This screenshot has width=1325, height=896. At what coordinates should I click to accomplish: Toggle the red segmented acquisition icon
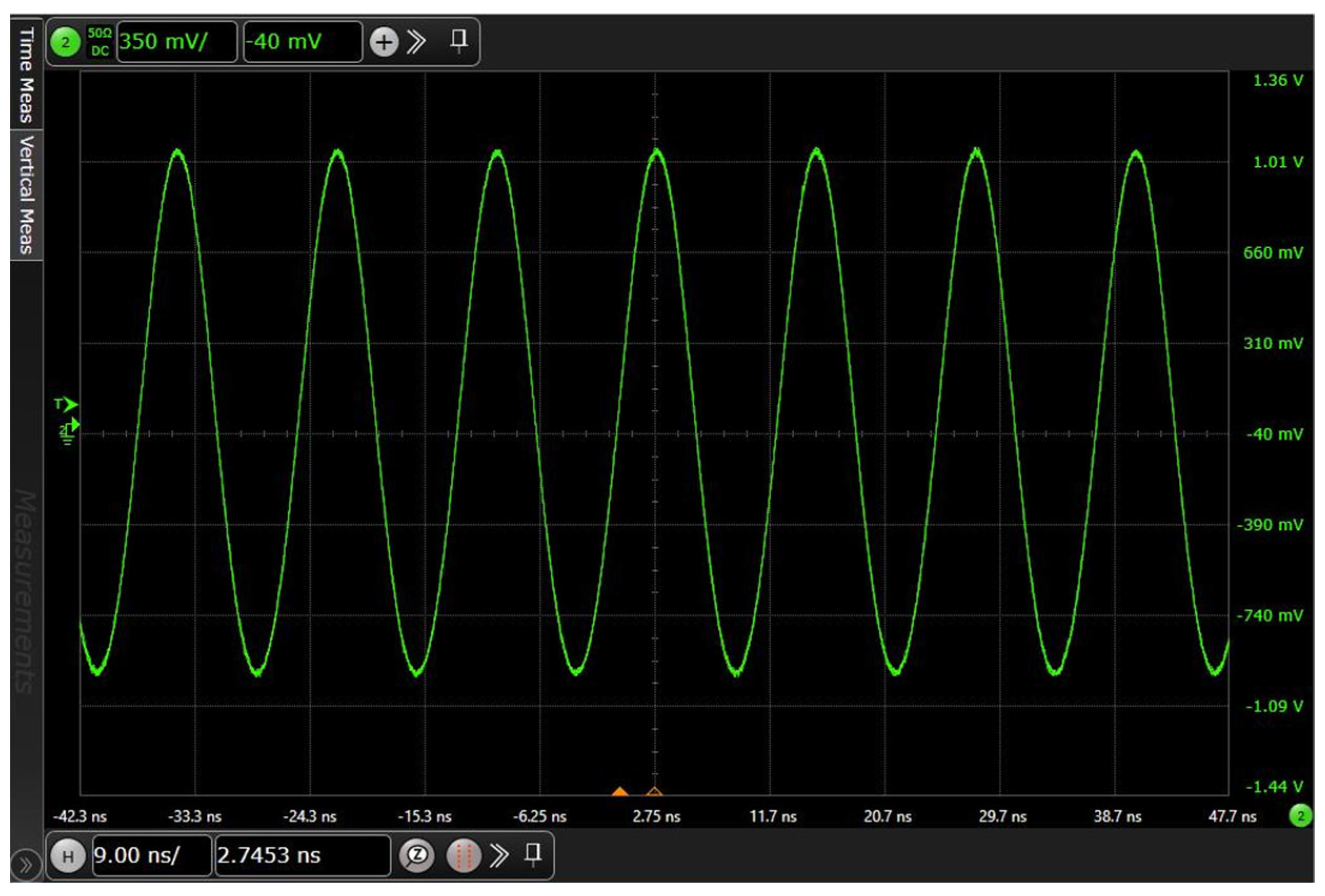click(x=463, y=855)
